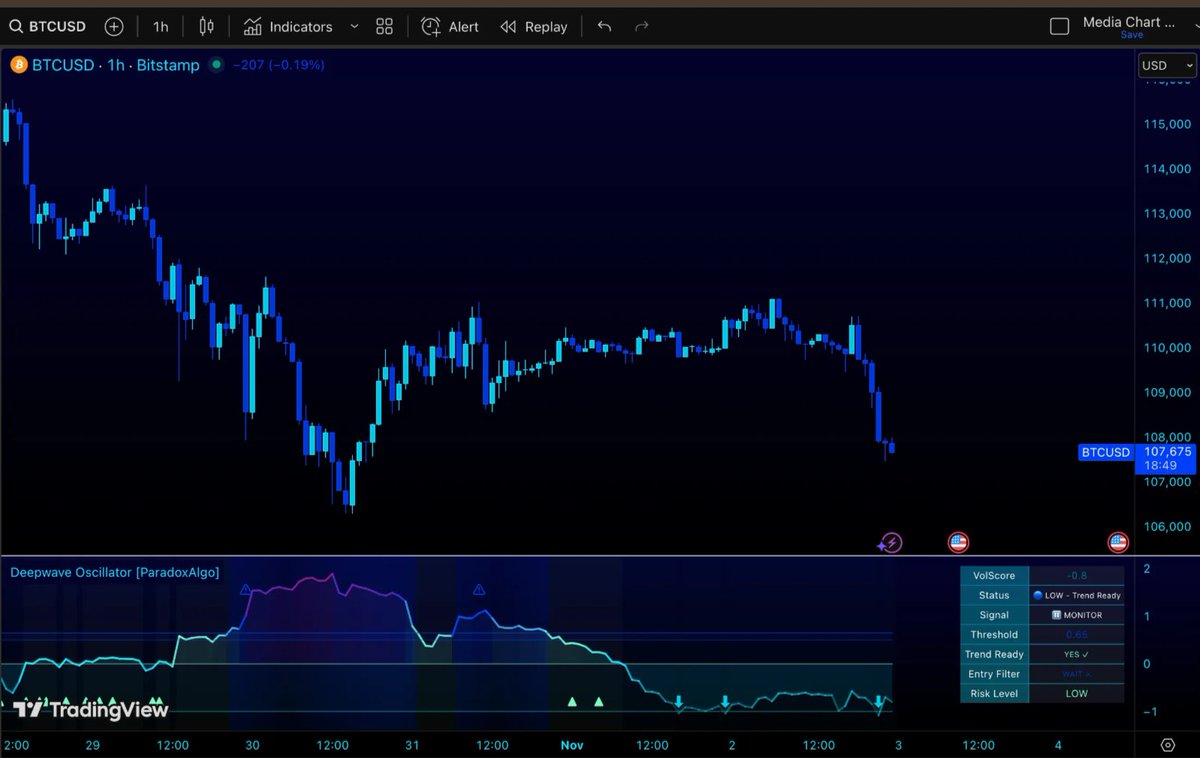Select the layout square icon
1200x758 pixels.
(x=1059, y=27)
